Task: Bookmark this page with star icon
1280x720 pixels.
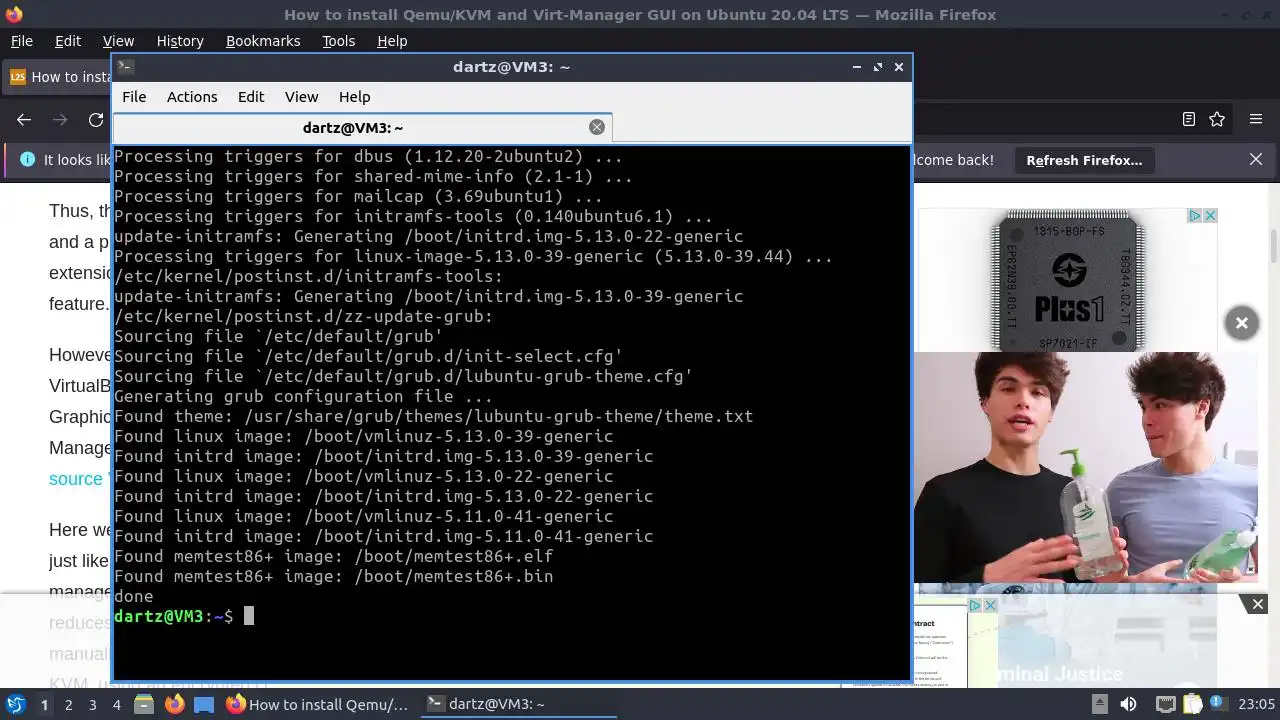Action: click(x=1217, y=119)
